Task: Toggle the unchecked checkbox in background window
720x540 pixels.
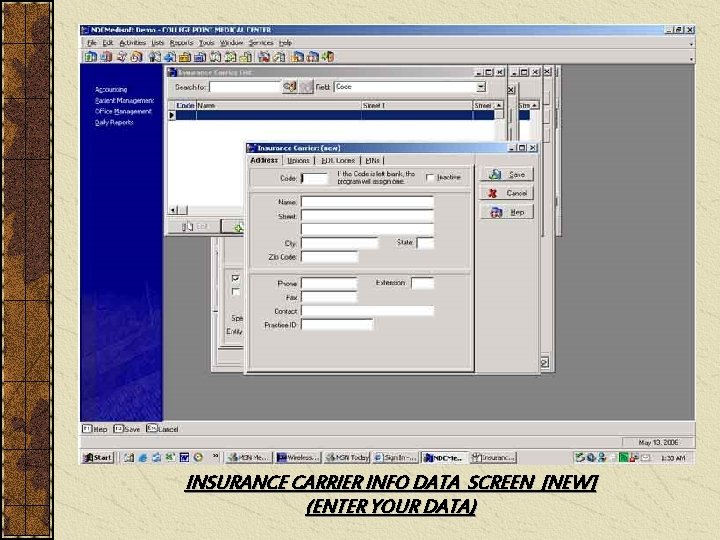Action: coord(236,292)
